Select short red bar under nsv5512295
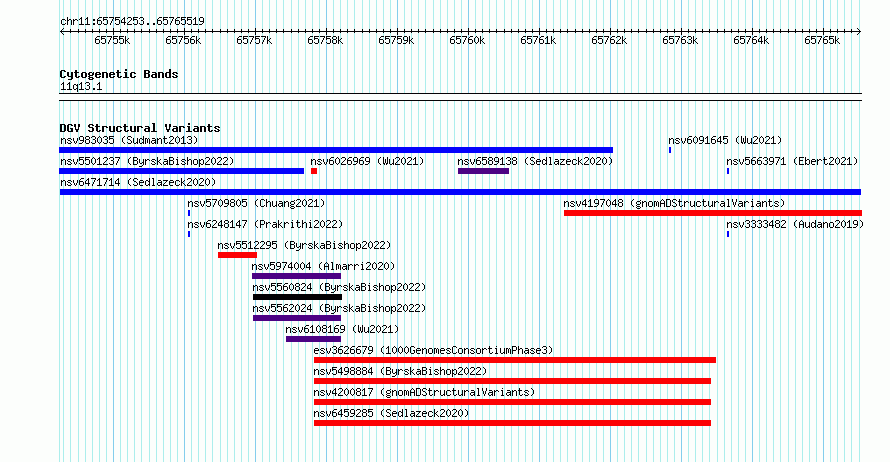The width and height of the screenshot is (890, 462). (x=237, y=255)
